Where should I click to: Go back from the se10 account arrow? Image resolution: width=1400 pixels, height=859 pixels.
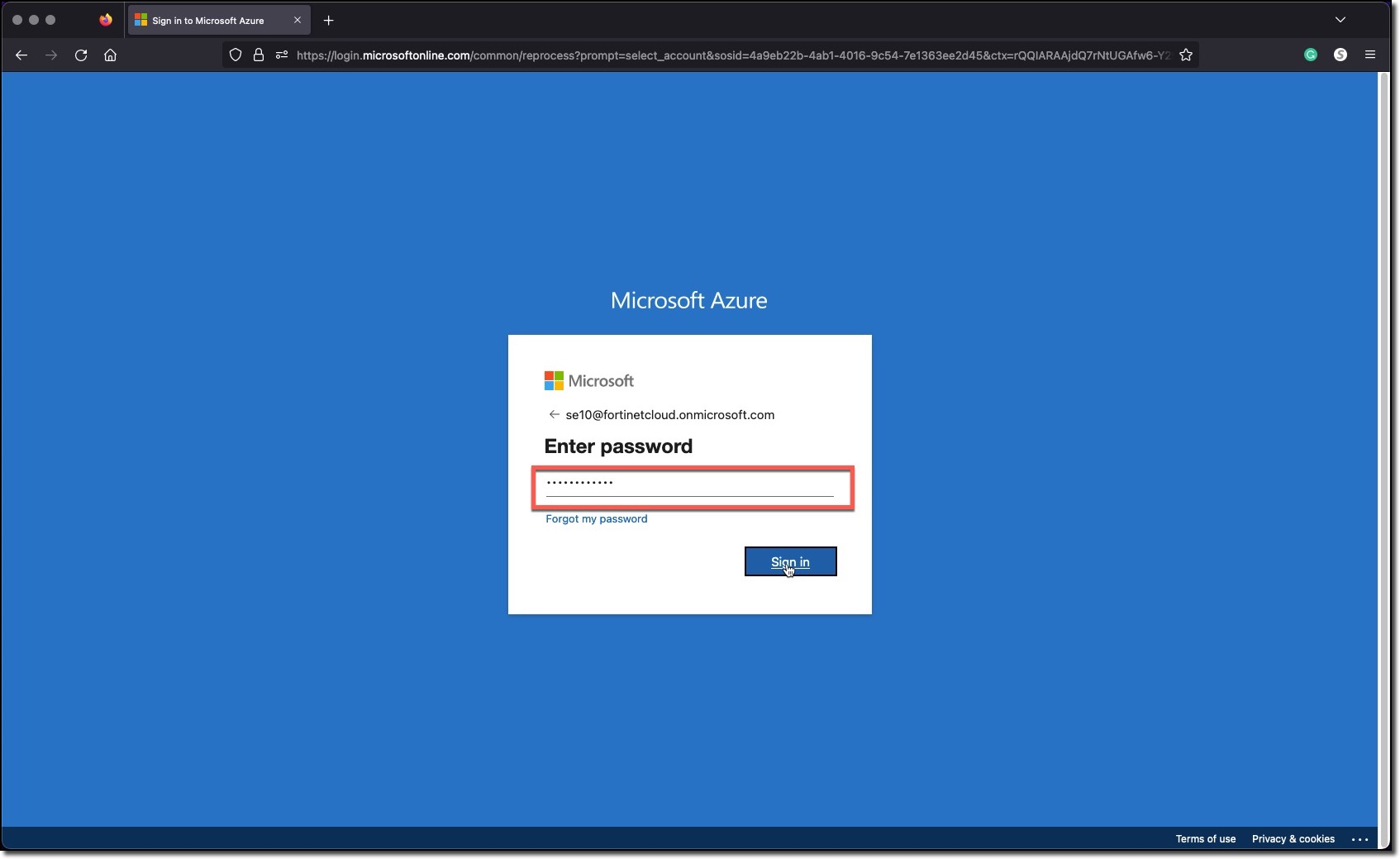[554, 415]
